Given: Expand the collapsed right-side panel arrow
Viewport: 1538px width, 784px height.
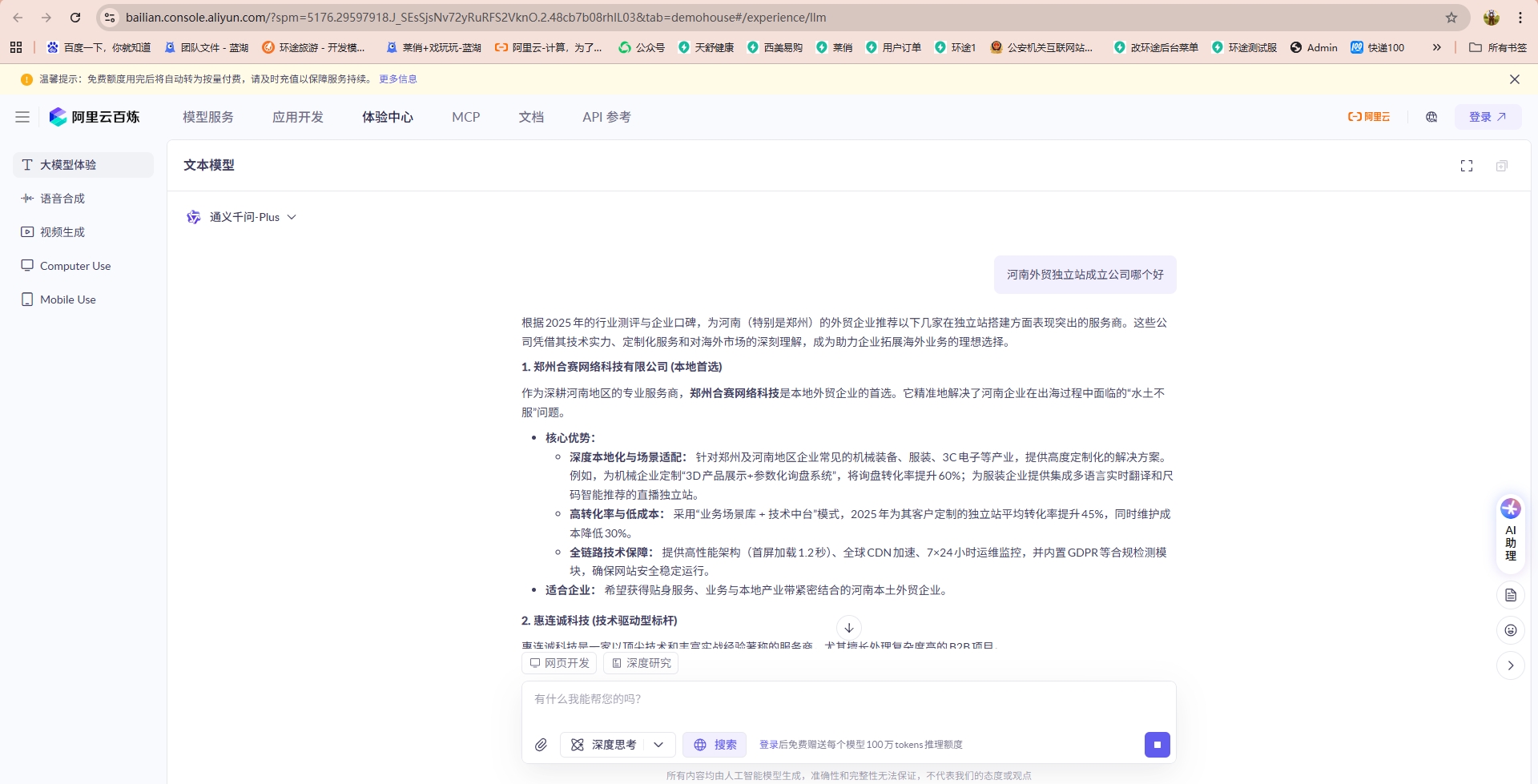Looking at the screenshot, I should coord(1511,665).
